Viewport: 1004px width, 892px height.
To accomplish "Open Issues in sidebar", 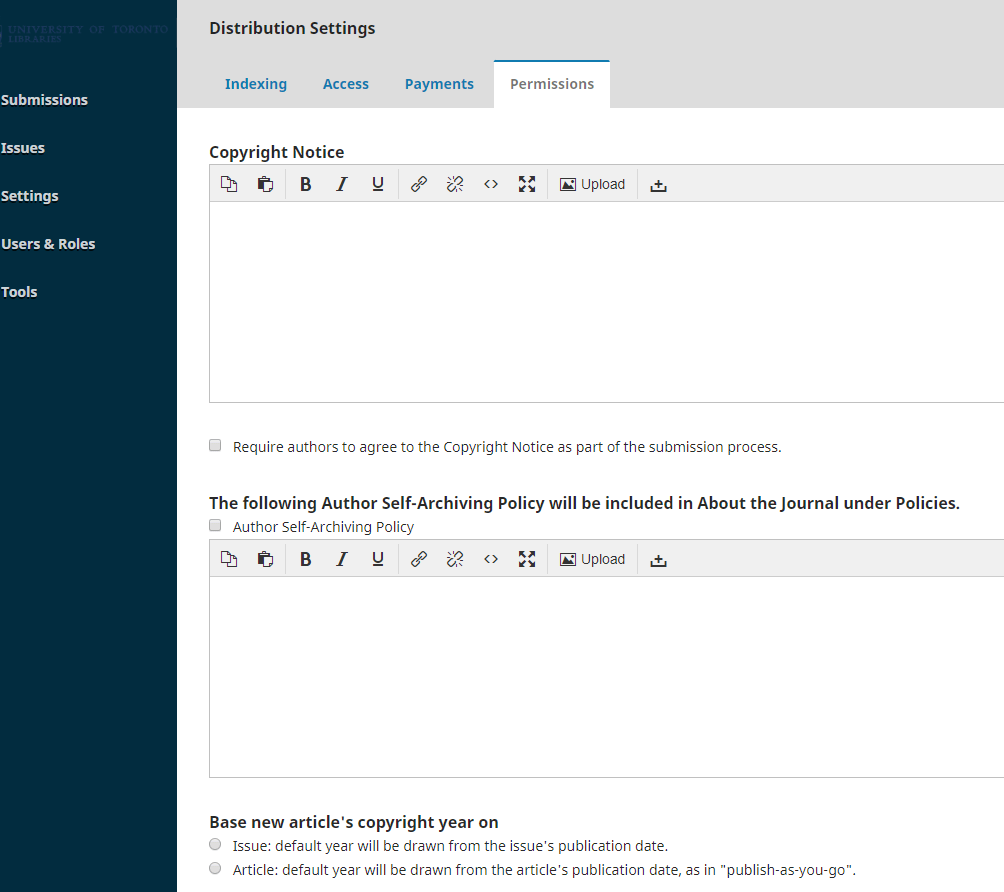I will click(22, 148).
